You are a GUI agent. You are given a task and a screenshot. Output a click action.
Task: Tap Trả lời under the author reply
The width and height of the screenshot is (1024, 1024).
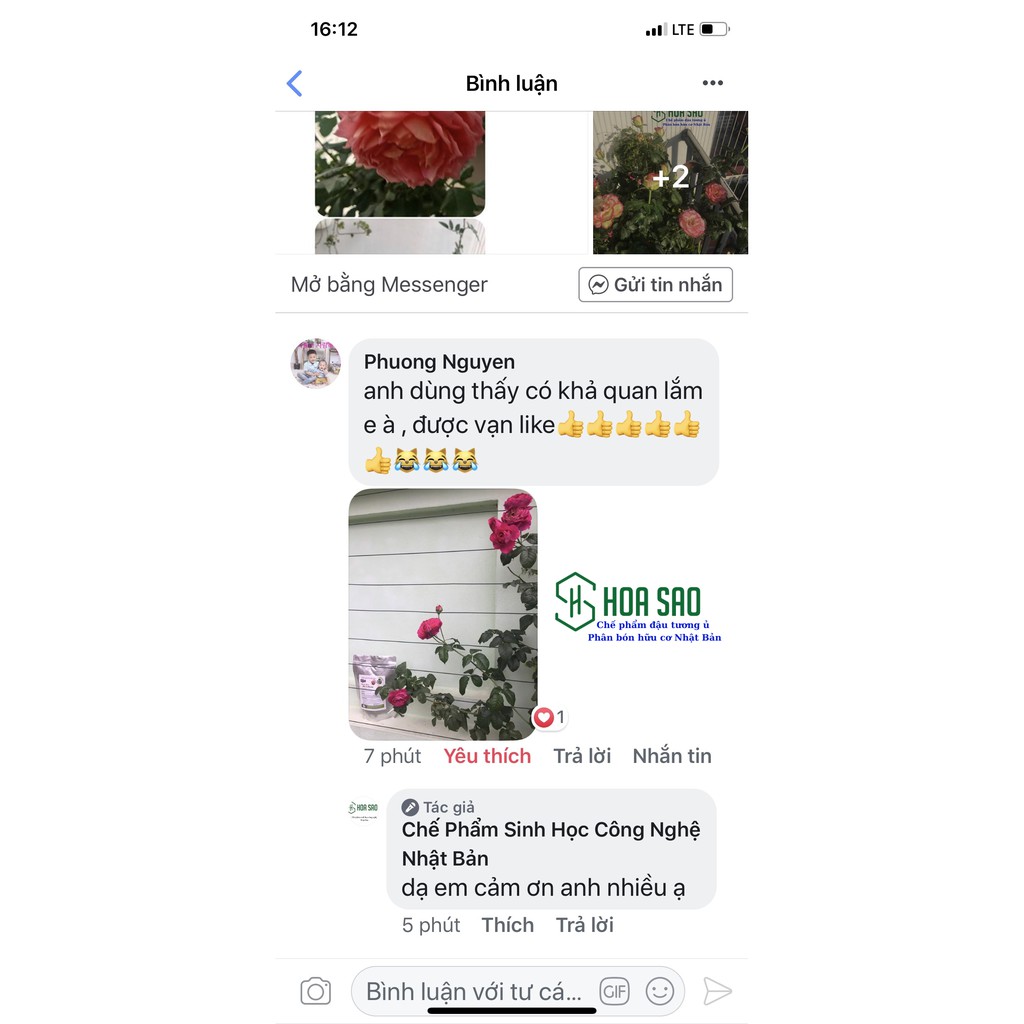click(x=584, y=925)
